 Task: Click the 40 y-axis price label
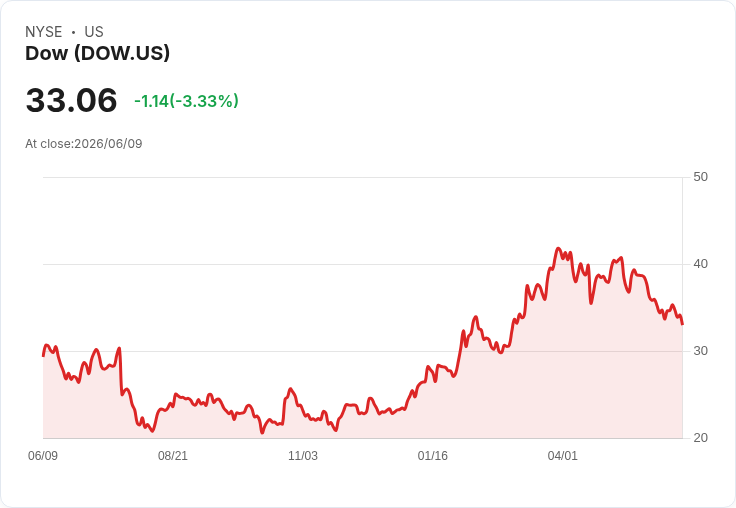700,264
